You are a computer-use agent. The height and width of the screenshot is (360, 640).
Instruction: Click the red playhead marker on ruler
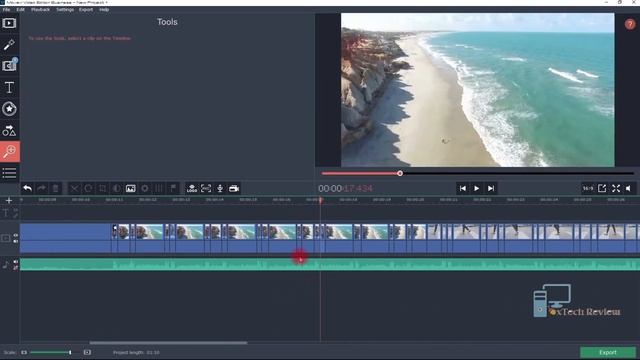321,200
